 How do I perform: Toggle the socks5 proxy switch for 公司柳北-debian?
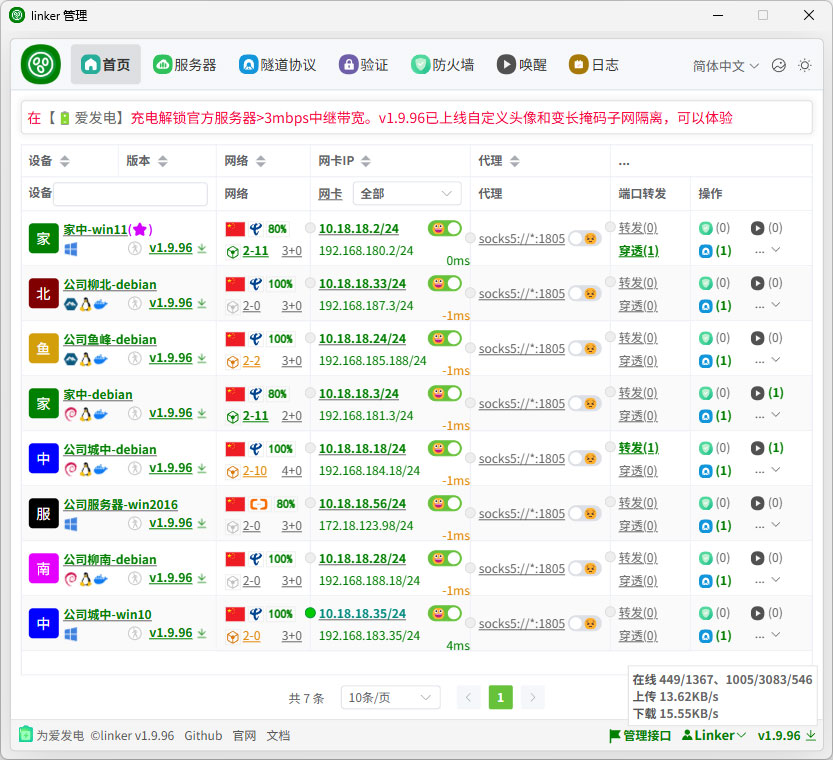pyautogui.click(x=584, y=294)
